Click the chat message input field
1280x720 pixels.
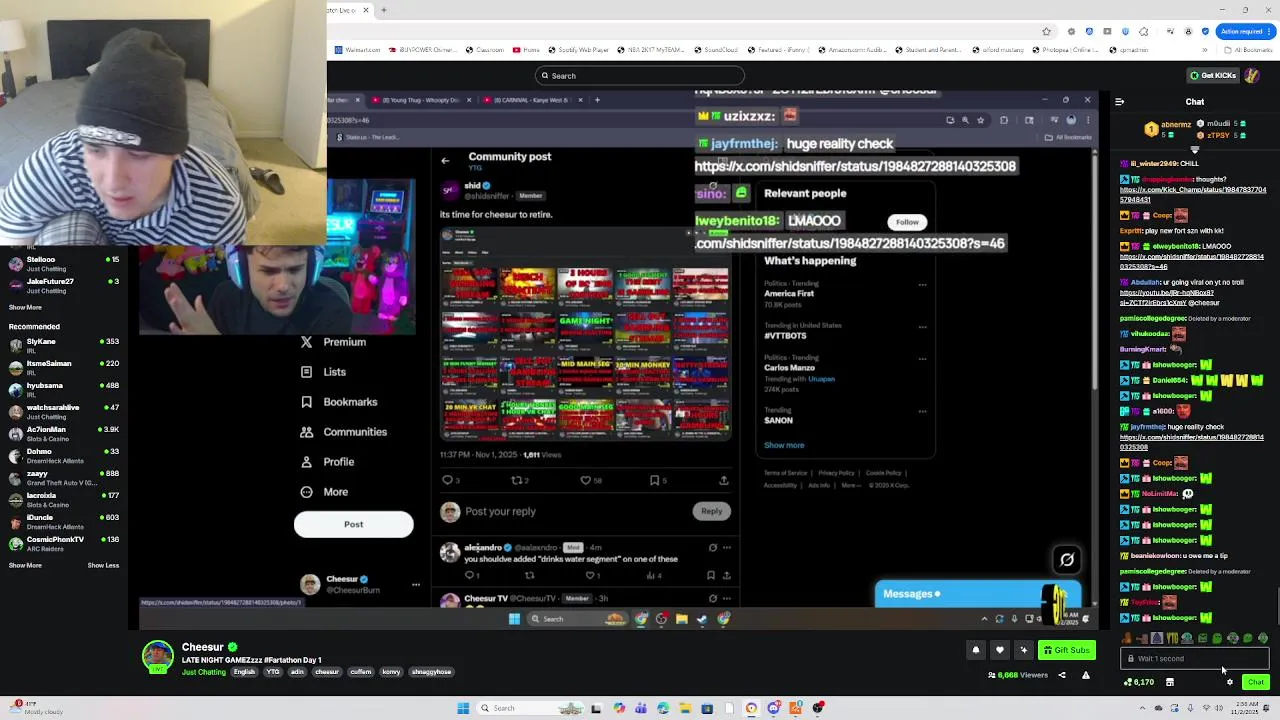pos(1195,658)
